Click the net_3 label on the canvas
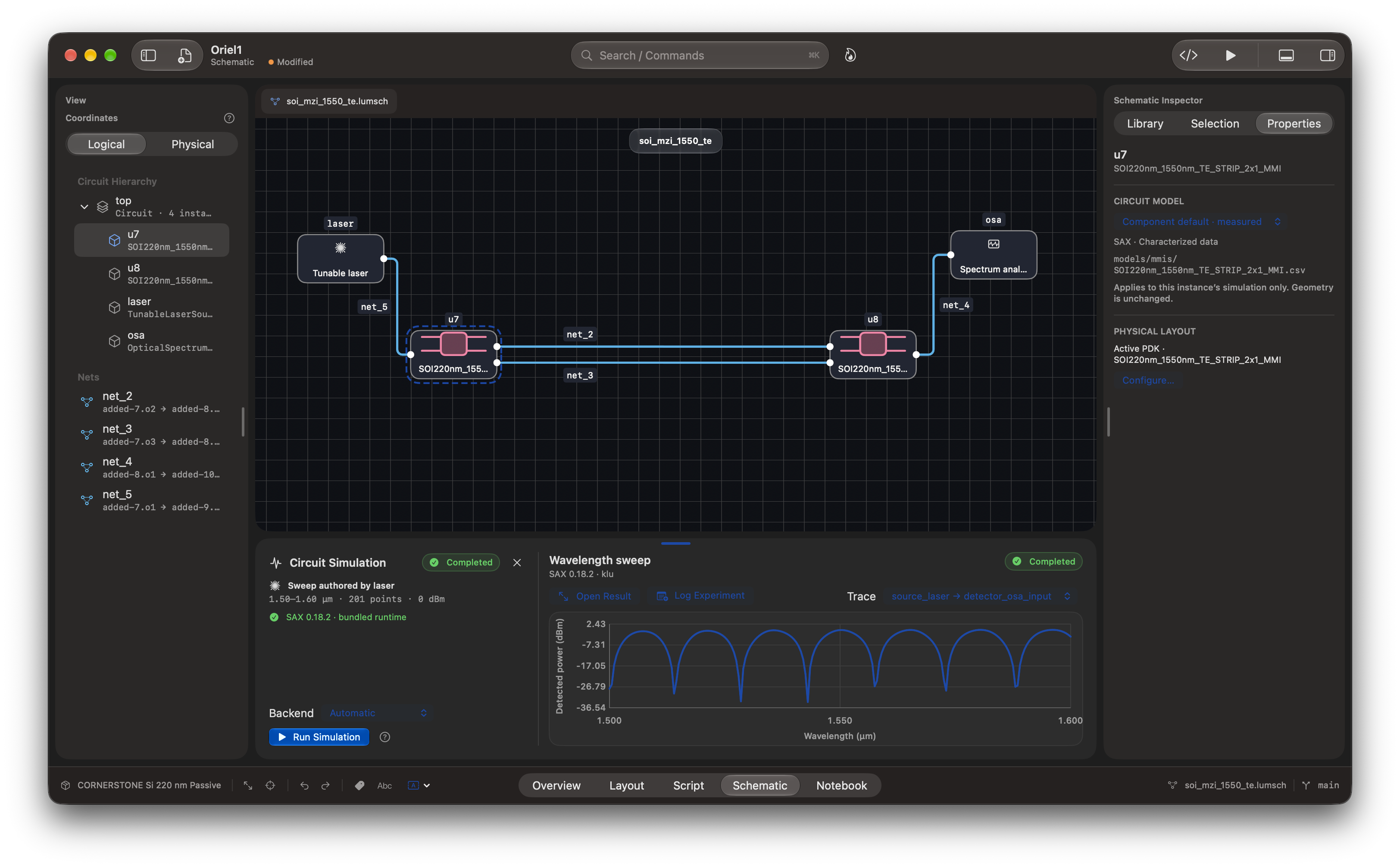Image resolution: width=1400 pixels, height=868 pixels. click(580, 375)
